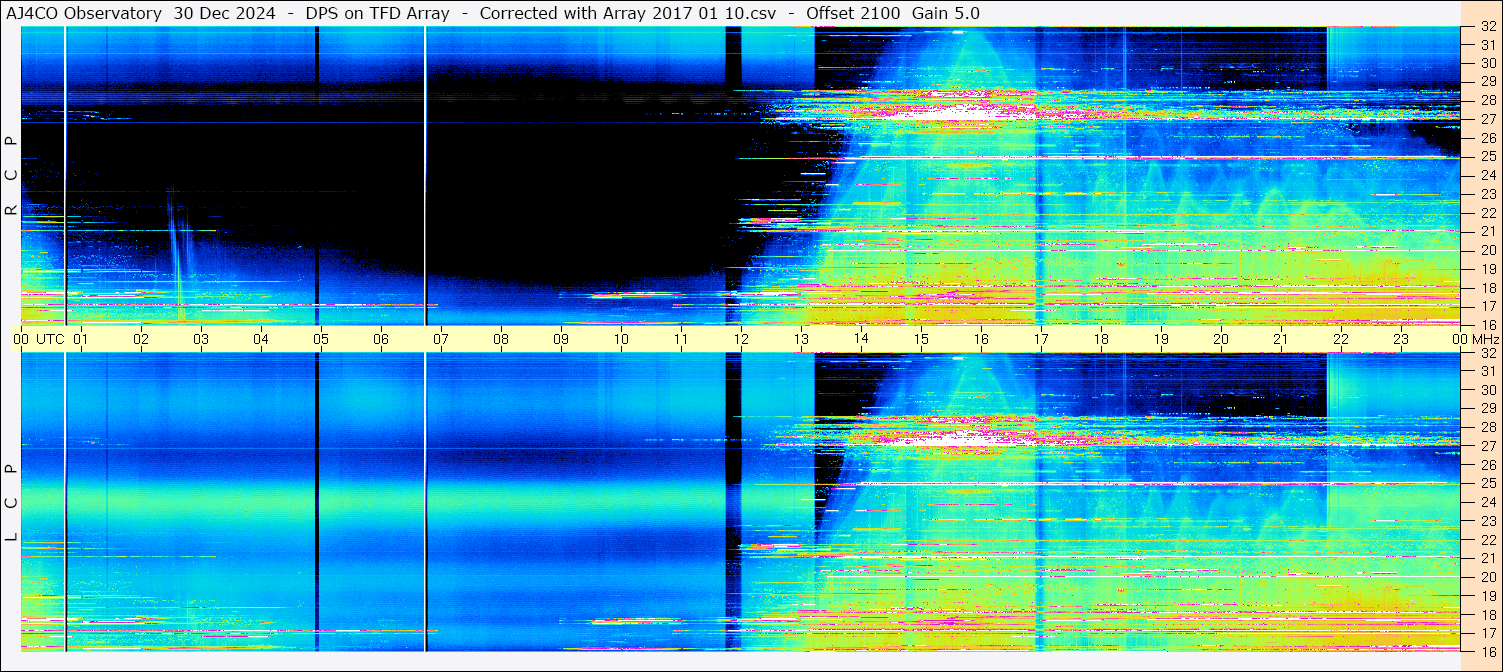This screenshot has width=1503, height=672.
Task: Select the 16 hour tick on the time axis
Action: tap(981, 339)
